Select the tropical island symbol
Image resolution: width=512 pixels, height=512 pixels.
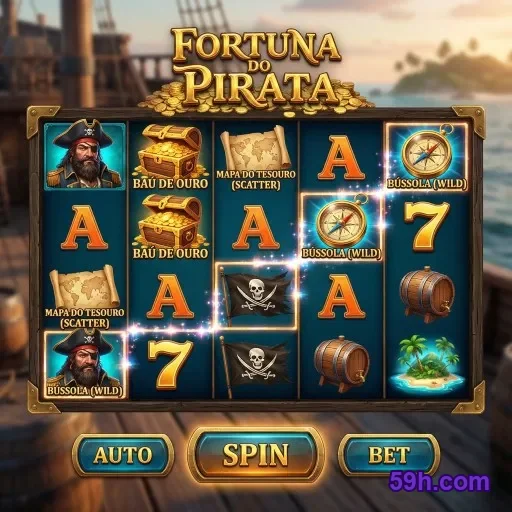426,364
